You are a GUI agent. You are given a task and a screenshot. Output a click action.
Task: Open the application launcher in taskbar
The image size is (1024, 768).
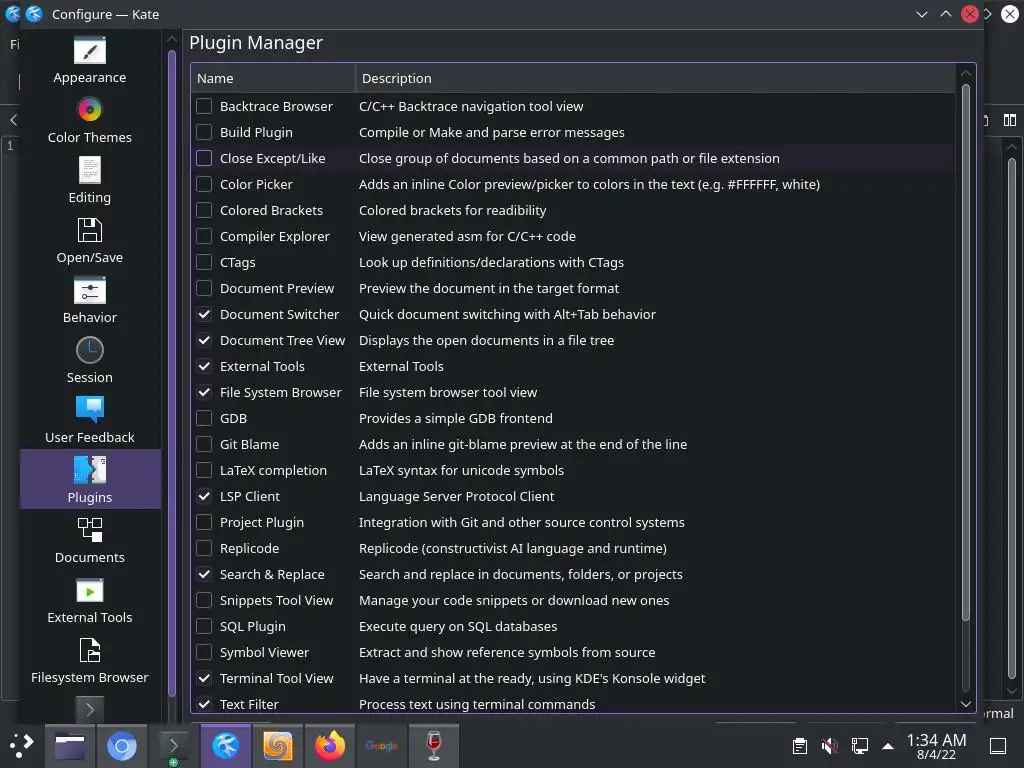21,746
